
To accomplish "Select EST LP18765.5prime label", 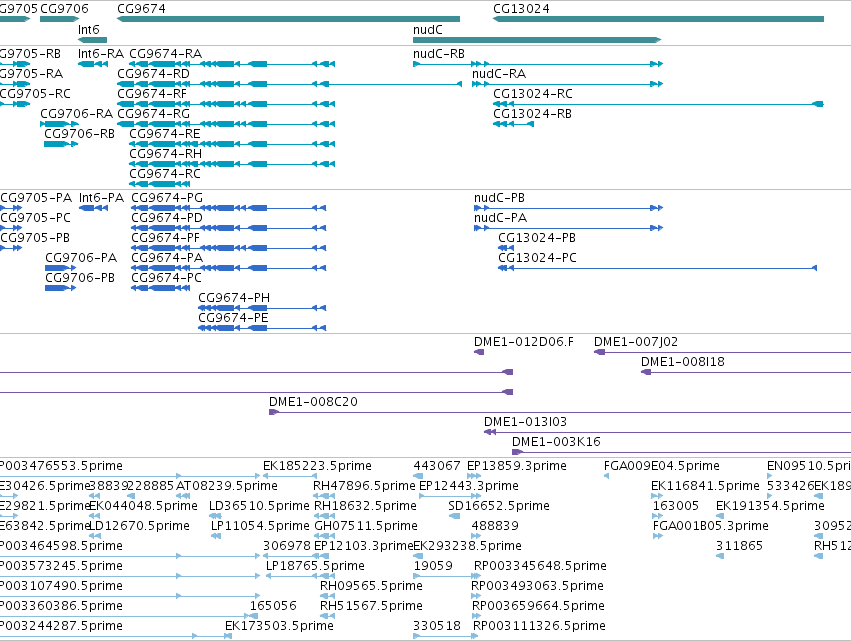I will [x=315, y=566].
